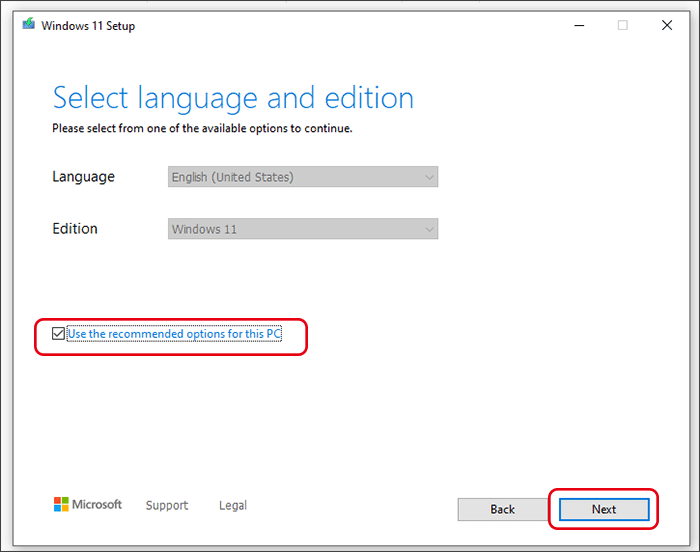
Task: Click the 'Select language and edition' heading
Action: click(x=233, y=98)
